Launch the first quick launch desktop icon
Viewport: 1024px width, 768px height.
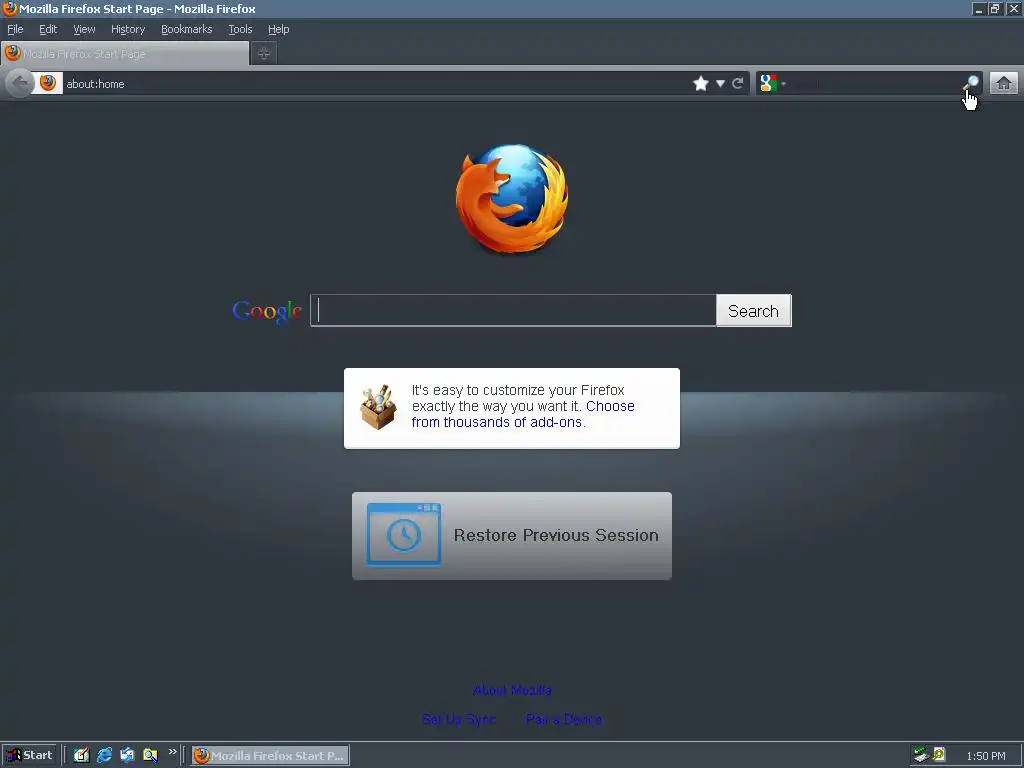pyautogui.click(x=81, y=755)
